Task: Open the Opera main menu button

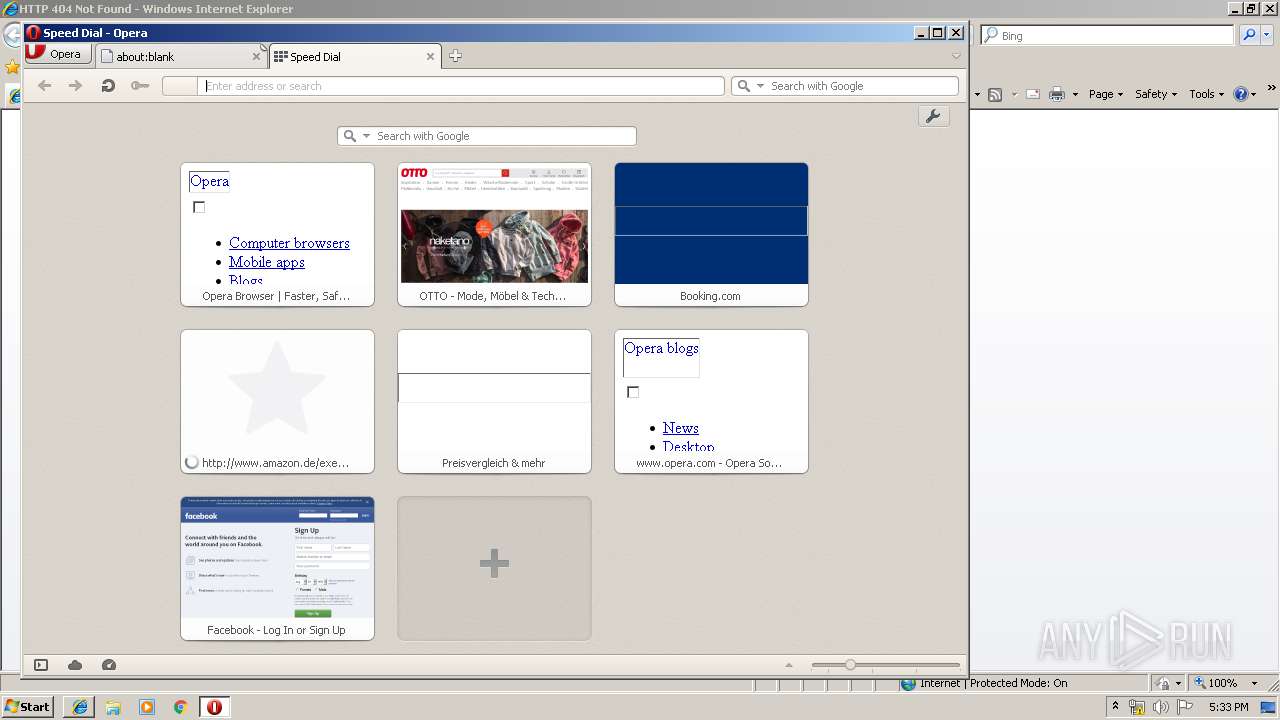Action: 58,54
